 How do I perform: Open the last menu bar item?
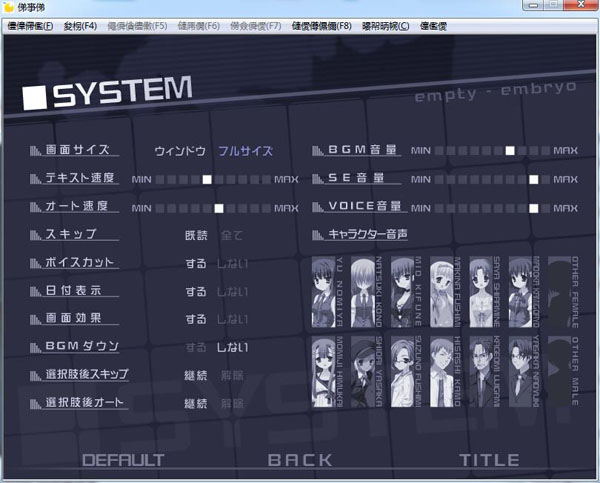click(x=433, y=26)
